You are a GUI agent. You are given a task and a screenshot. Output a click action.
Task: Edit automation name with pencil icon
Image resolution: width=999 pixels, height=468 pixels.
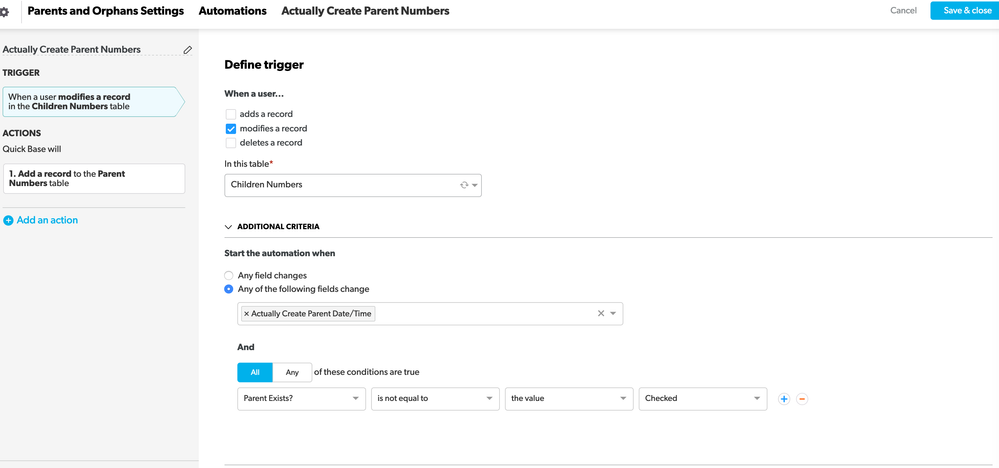[187, 50]
